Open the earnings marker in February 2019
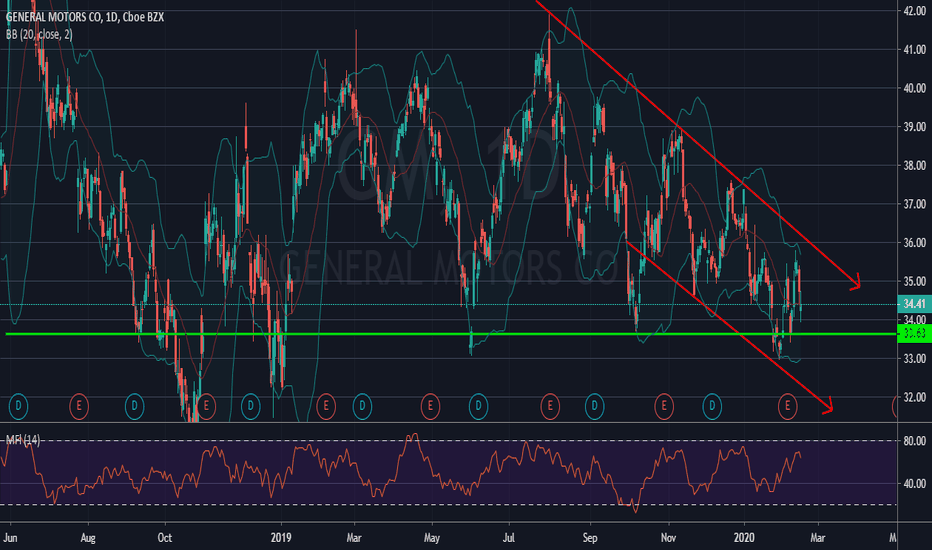Image resolution: width=932 pixels, height=550 pixels. [326, 407]
